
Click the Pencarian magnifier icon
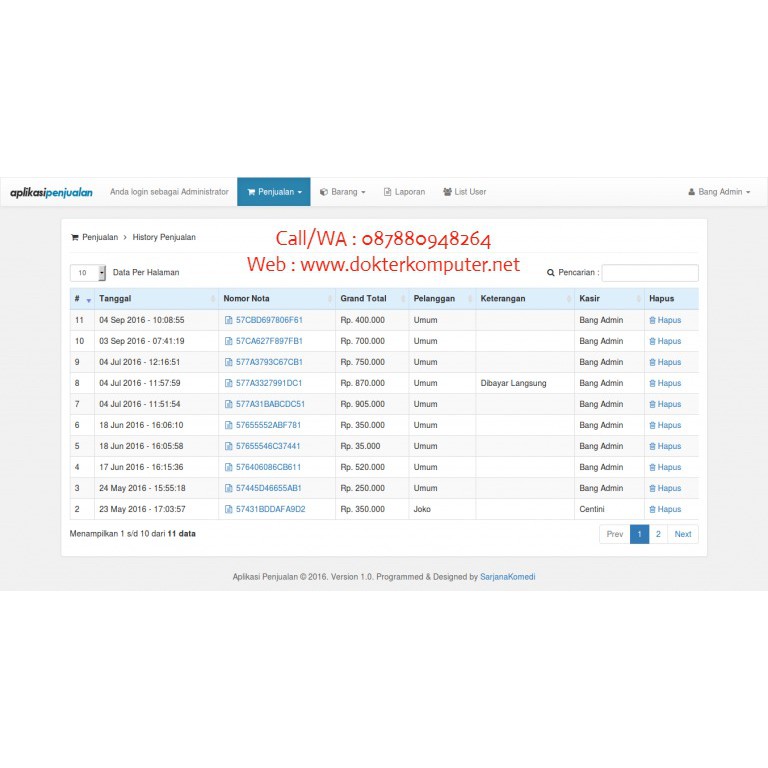(x=551, y=273)
